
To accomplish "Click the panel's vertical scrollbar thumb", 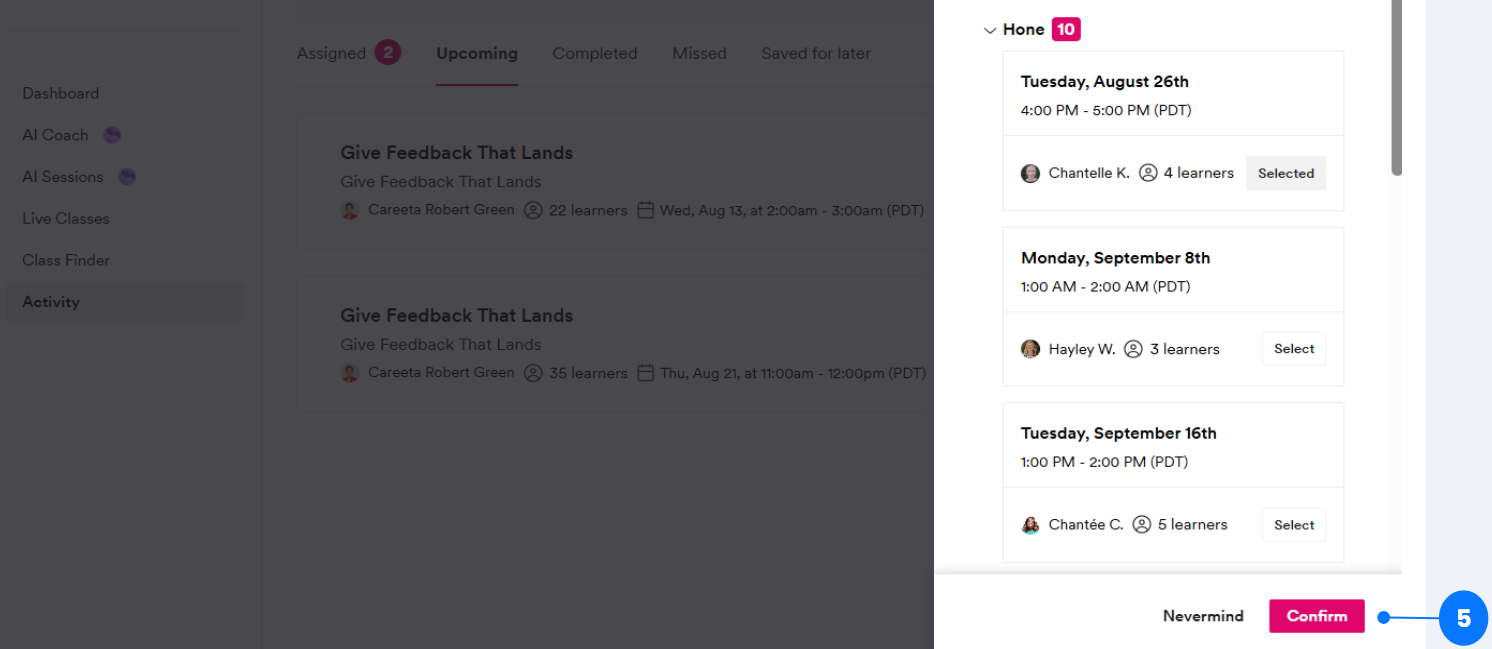I will tap(1396, 90).
